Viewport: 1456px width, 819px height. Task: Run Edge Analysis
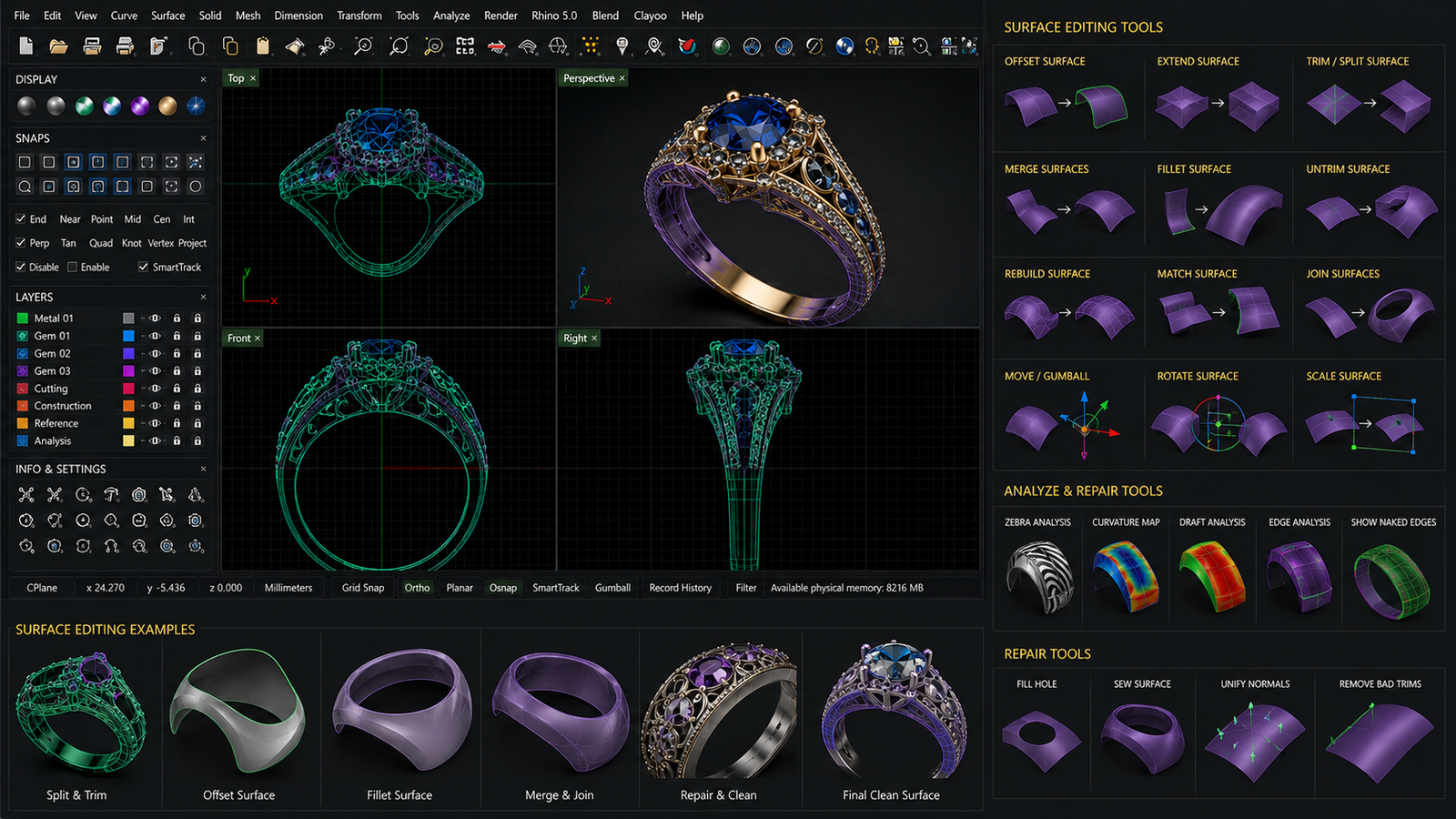click(x=1299, y=569)
